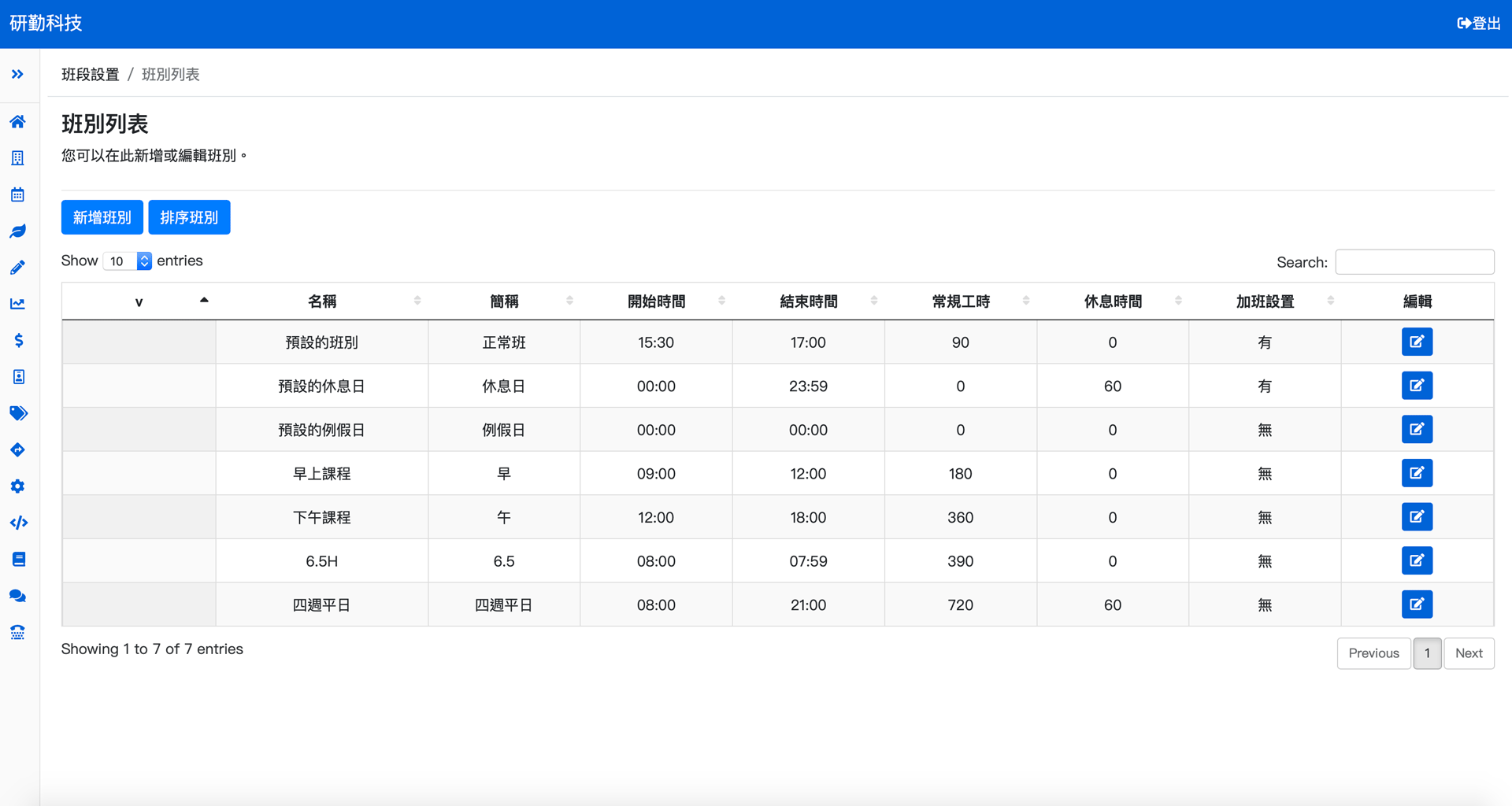Click the 登出 logout option

1478,23
